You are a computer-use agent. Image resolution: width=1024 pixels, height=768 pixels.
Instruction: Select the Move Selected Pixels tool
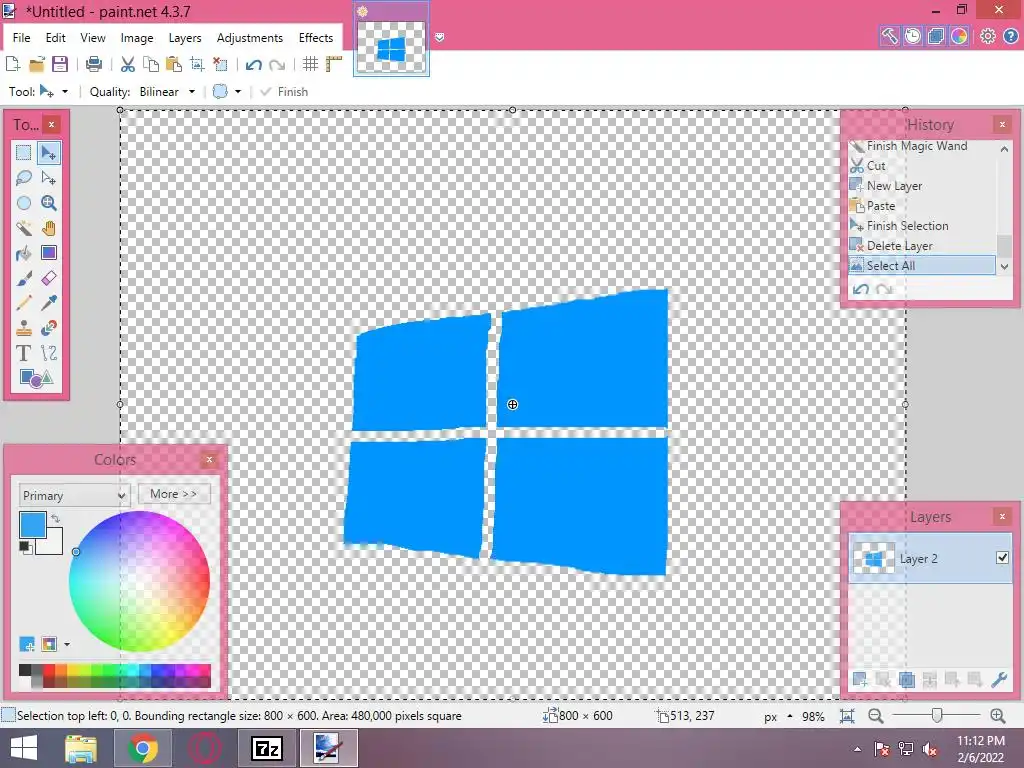48,153
